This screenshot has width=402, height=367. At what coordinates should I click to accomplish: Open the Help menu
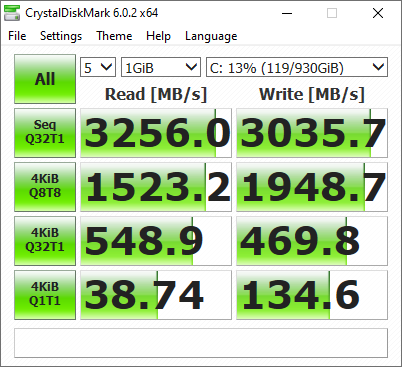click(x=158, y=36)
